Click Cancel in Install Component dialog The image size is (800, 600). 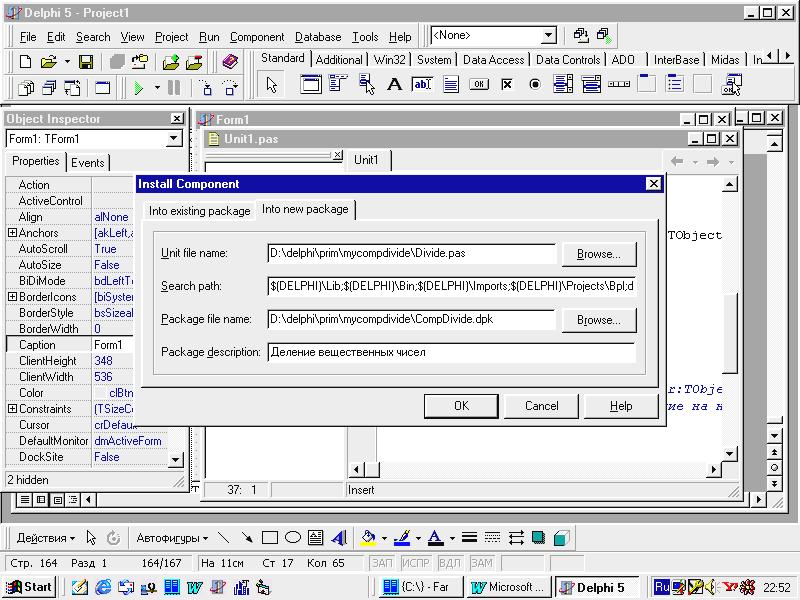(x=541, y=406)
